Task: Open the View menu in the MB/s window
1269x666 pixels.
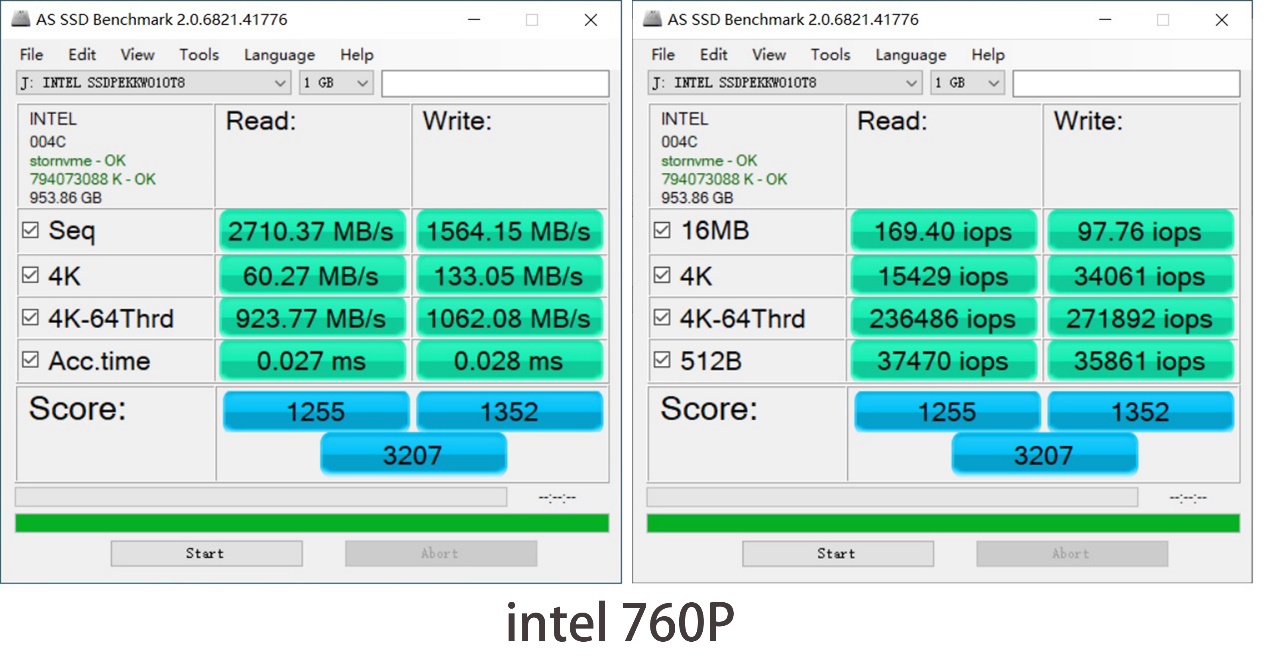Action: [138, 55]
